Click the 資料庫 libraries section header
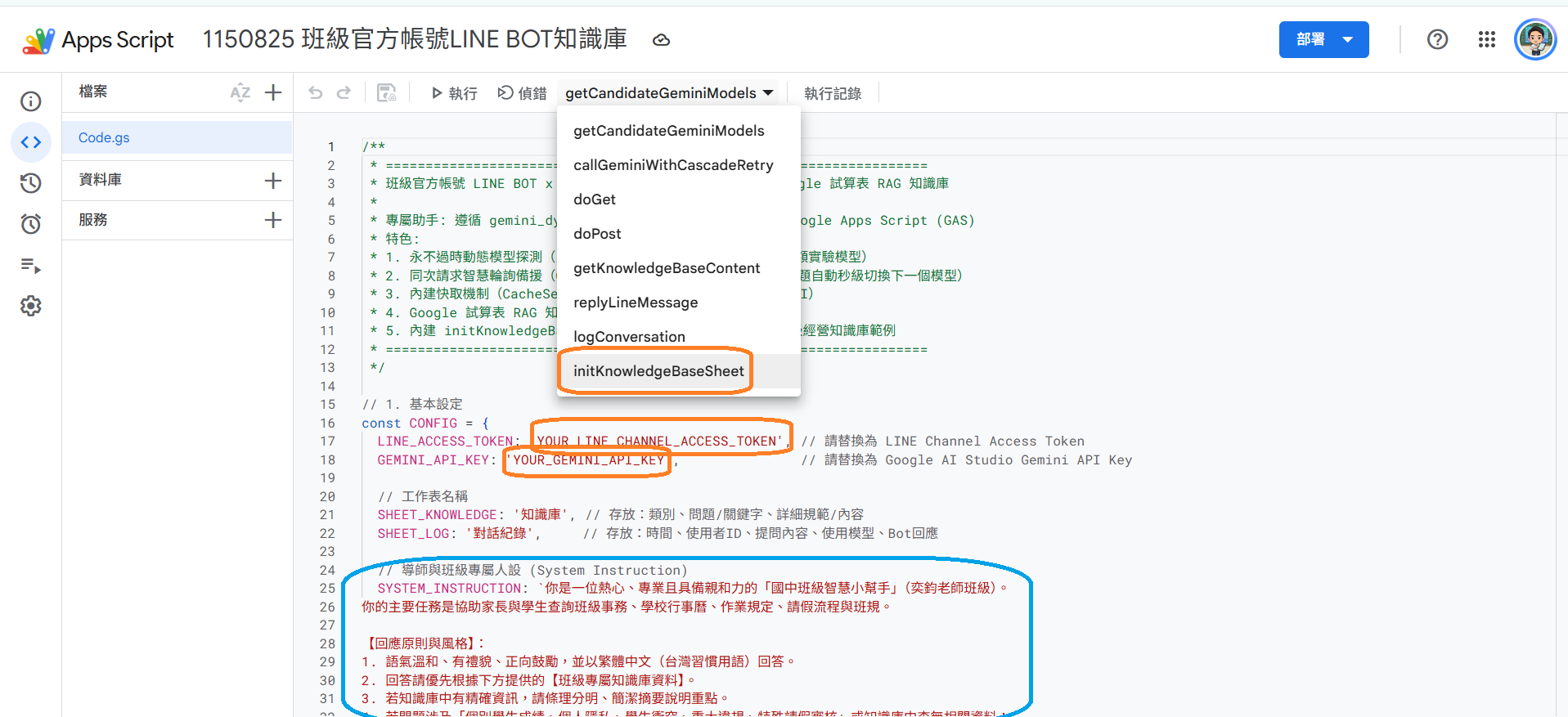Viewport: 1568px width, 717px height. (x=101, y=180)
